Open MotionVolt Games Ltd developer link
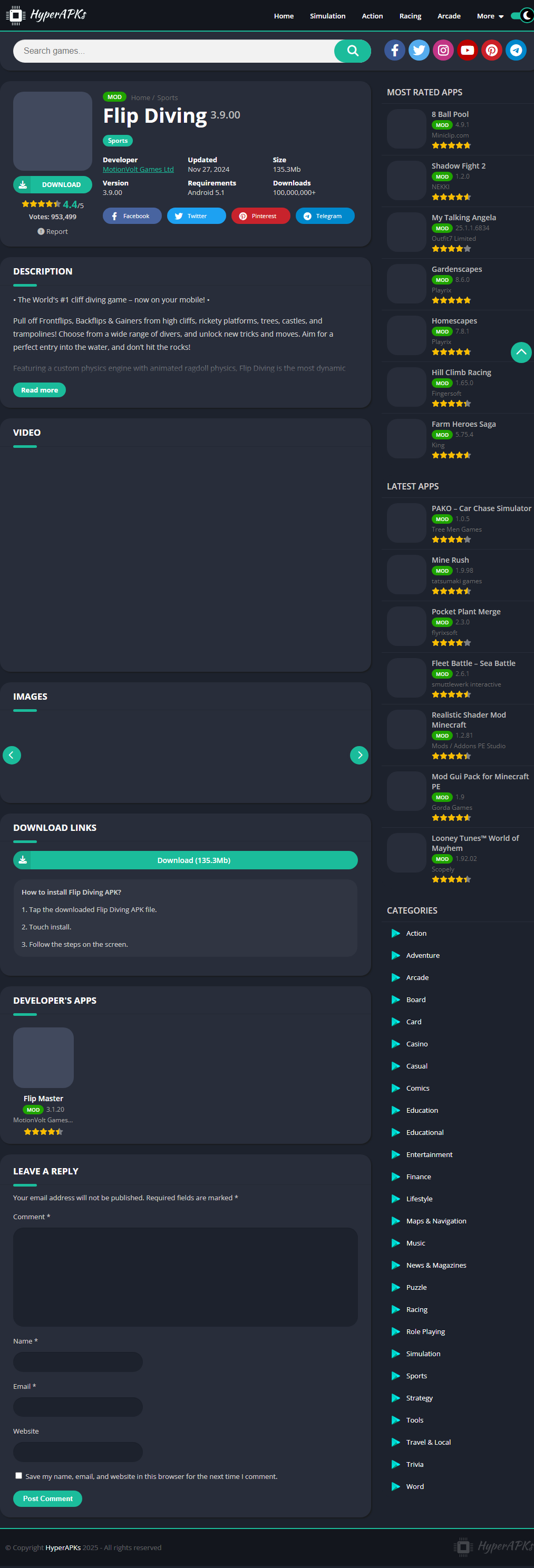The height and width of the screenshot is (1568, 534). click(138, 170)
